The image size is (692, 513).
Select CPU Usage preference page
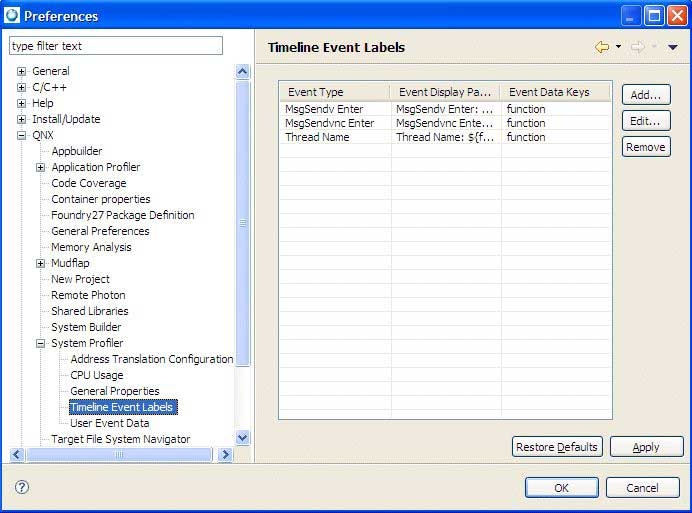point(97,375)
